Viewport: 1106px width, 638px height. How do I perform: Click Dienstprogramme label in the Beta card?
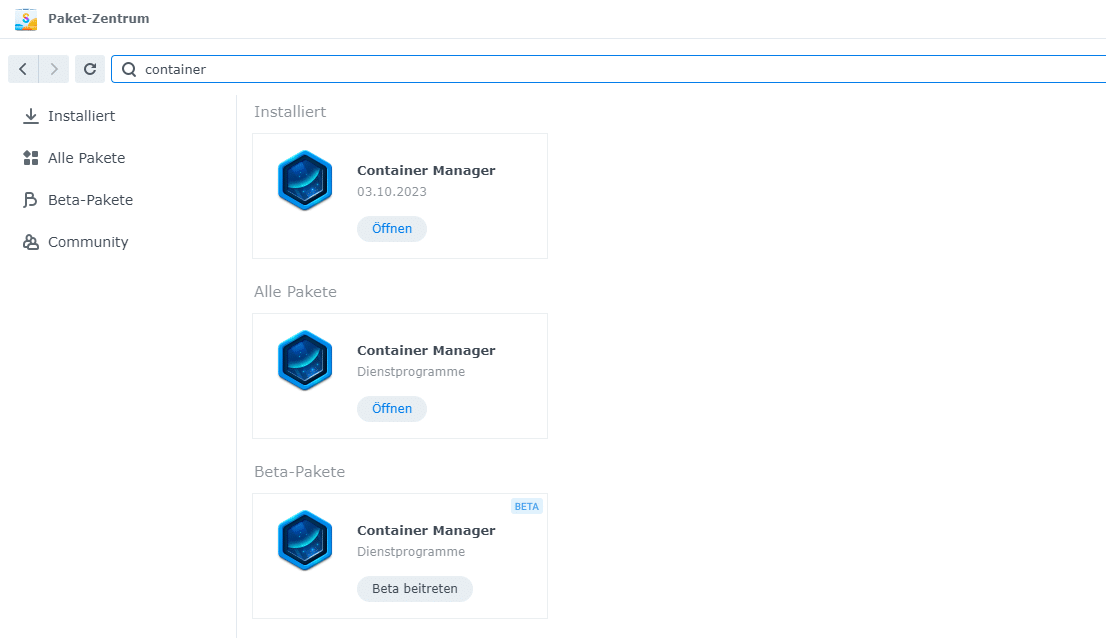(411, 551)
